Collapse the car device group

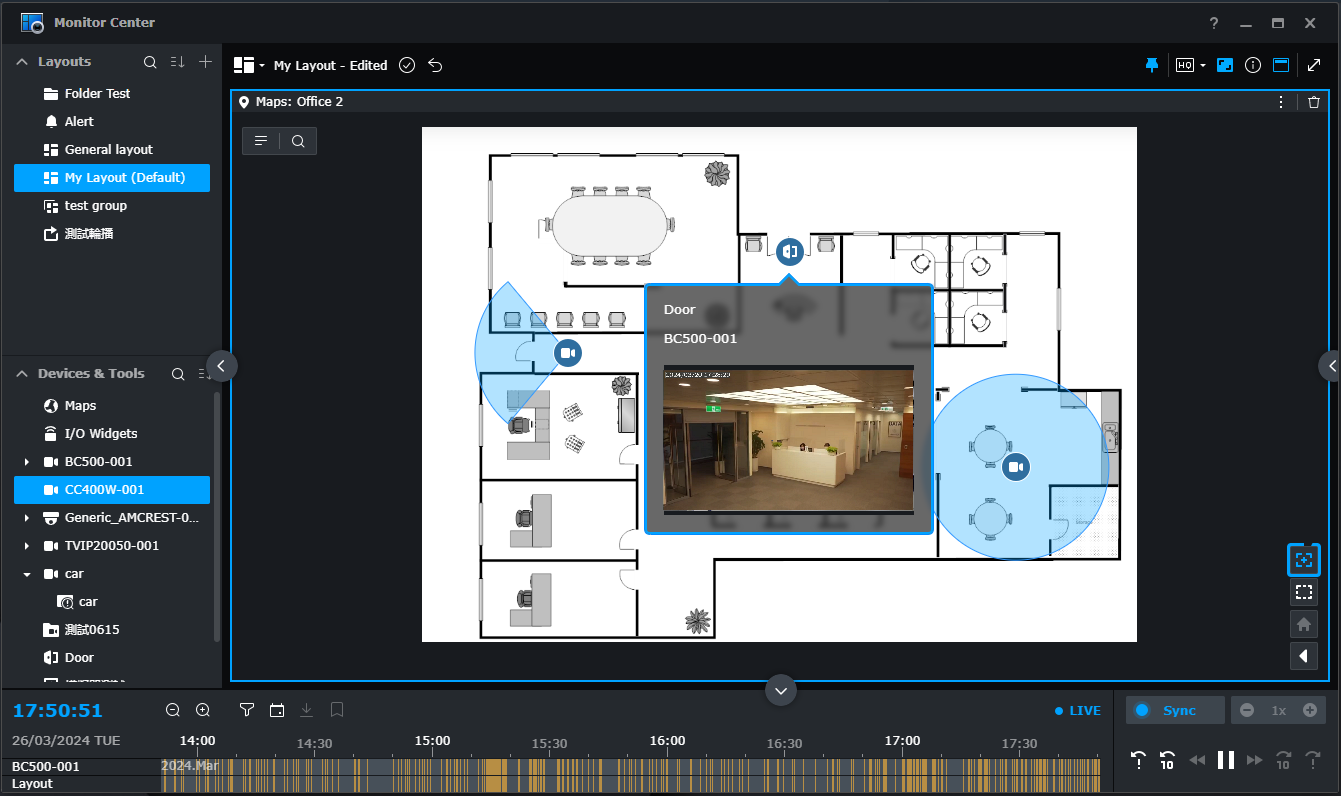(28, 573)
